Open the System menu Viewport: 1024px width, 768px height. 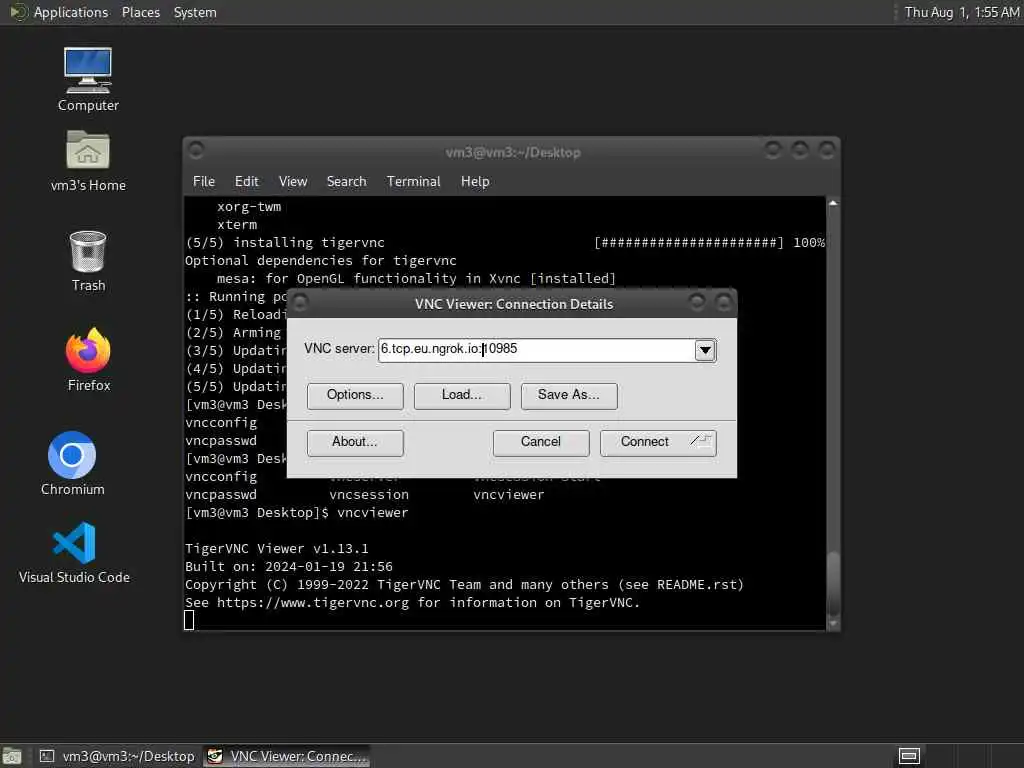[x=195, y=12]
